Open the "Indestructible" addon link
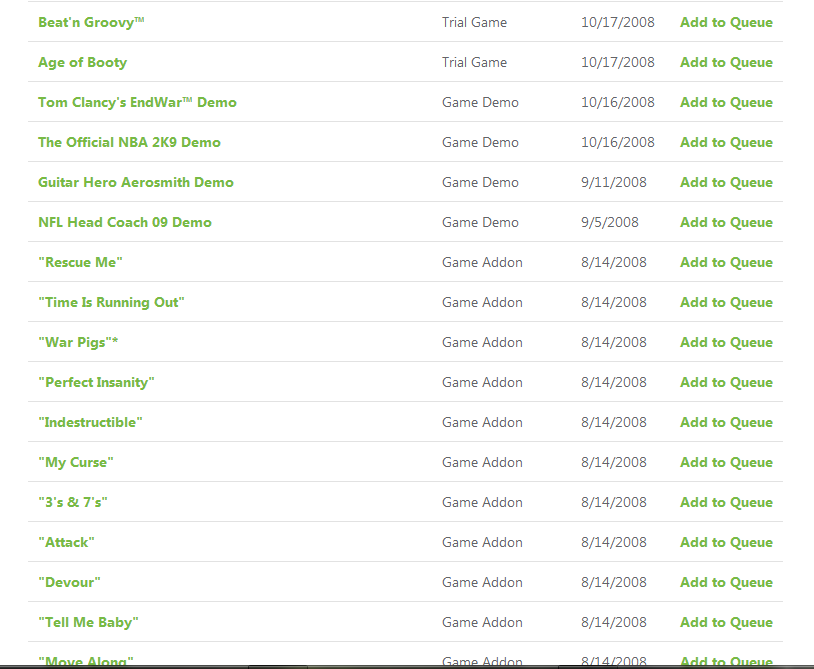 [x=90, y=422]
